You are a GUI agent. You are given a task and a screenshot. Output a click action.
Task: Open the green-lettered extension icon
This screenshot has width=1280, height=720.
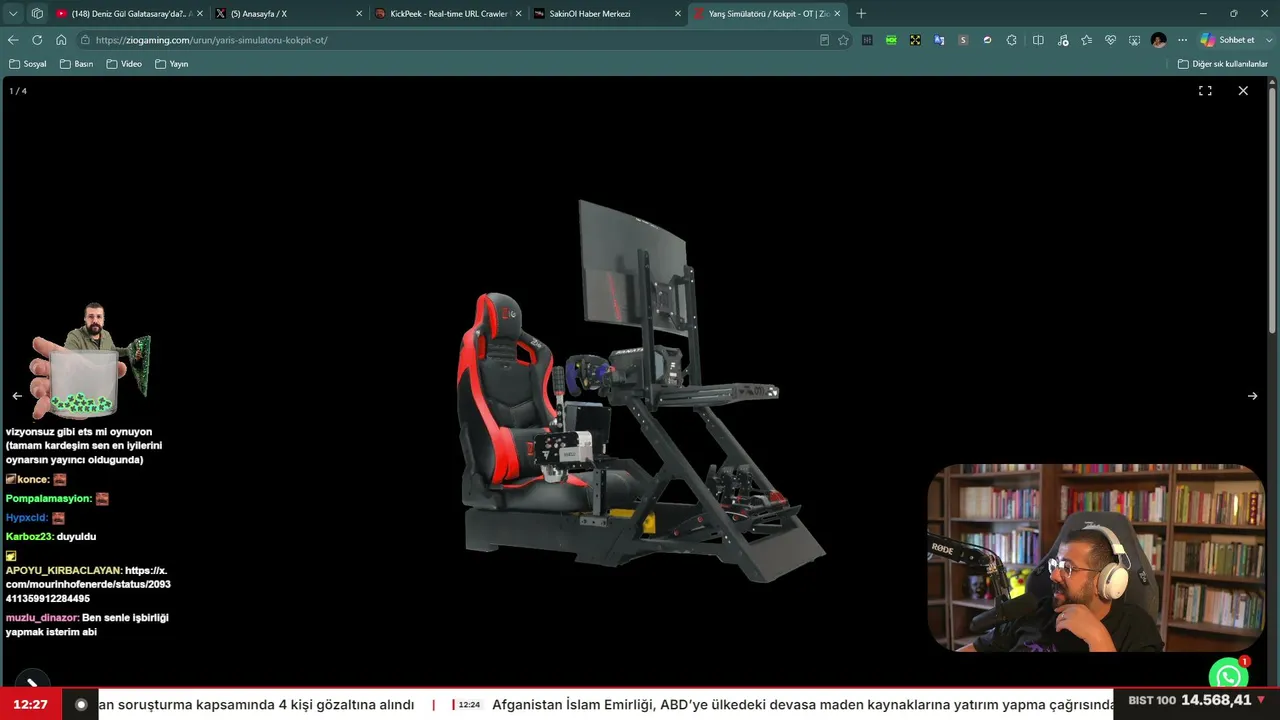891,40
